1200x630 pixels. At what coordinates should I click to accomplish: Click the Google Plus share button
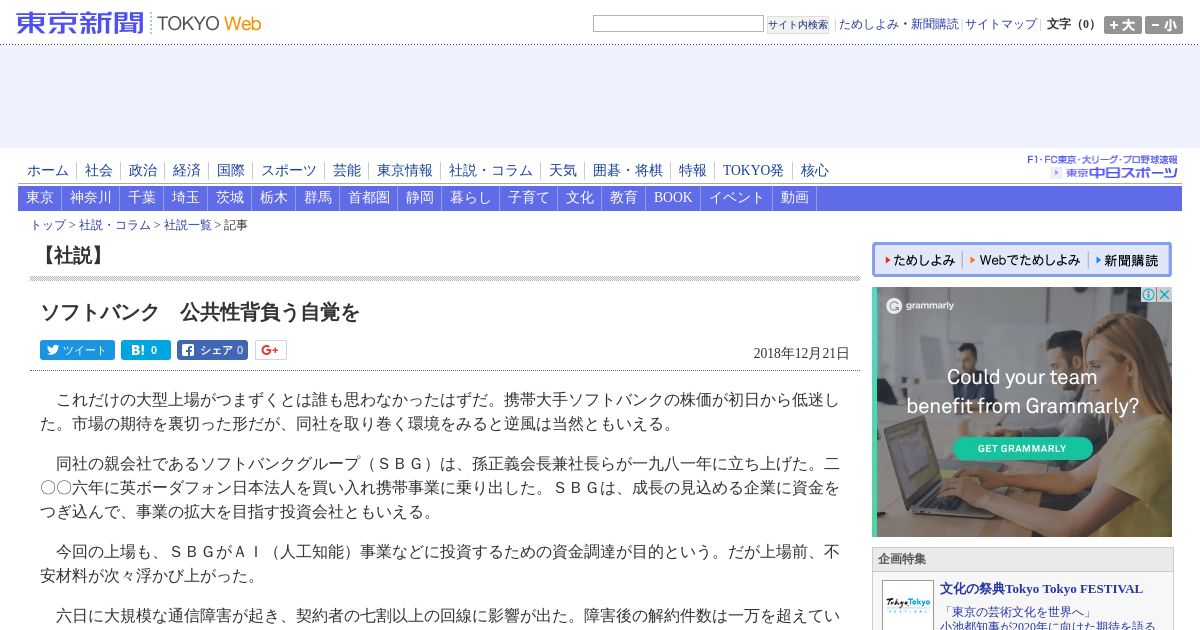coord(271,350)
